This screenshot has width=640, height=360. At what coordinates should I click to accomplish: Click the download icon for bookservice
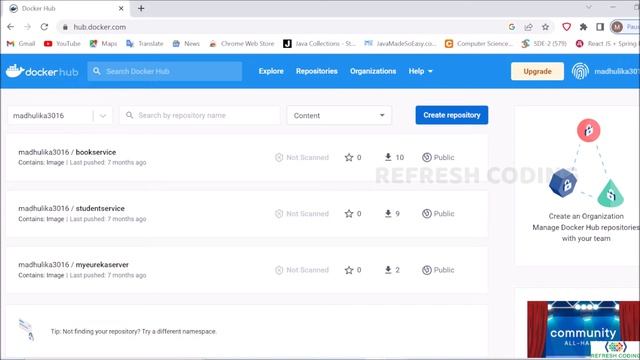pyautogui.click(x=388, y=157)
